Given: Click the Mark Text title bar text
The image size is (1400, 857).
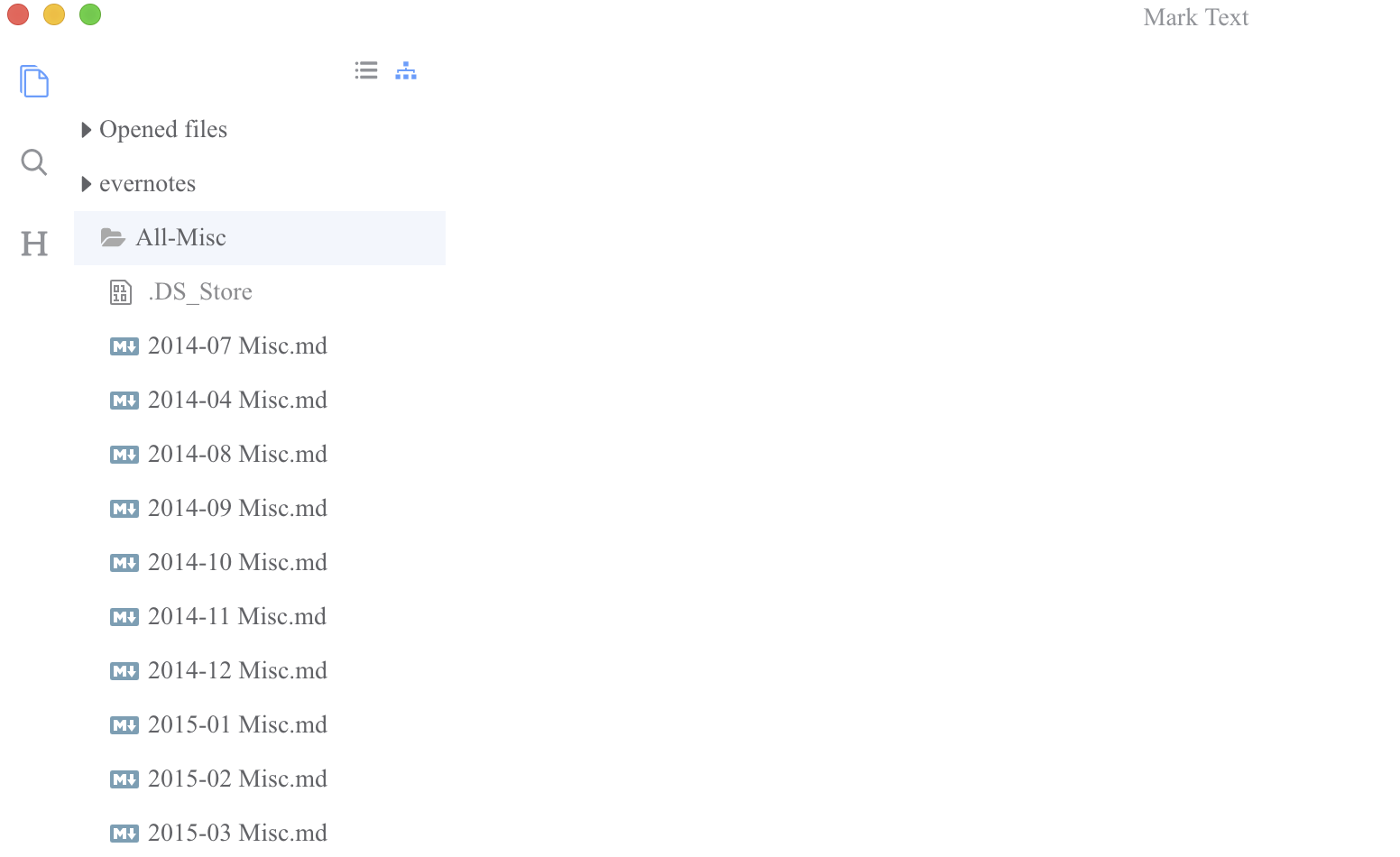Looking at the screenshot, I should click(x=1195, y=16).
